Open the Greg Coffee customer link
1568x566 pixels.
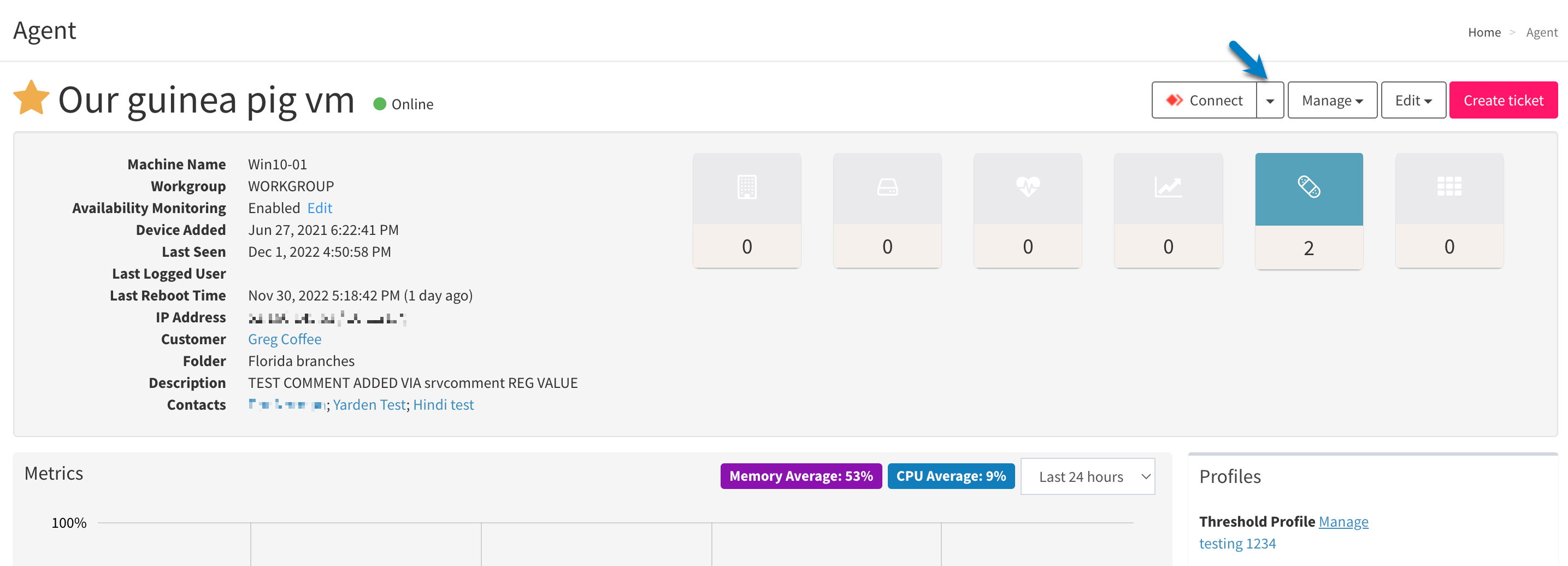[284, 339]
